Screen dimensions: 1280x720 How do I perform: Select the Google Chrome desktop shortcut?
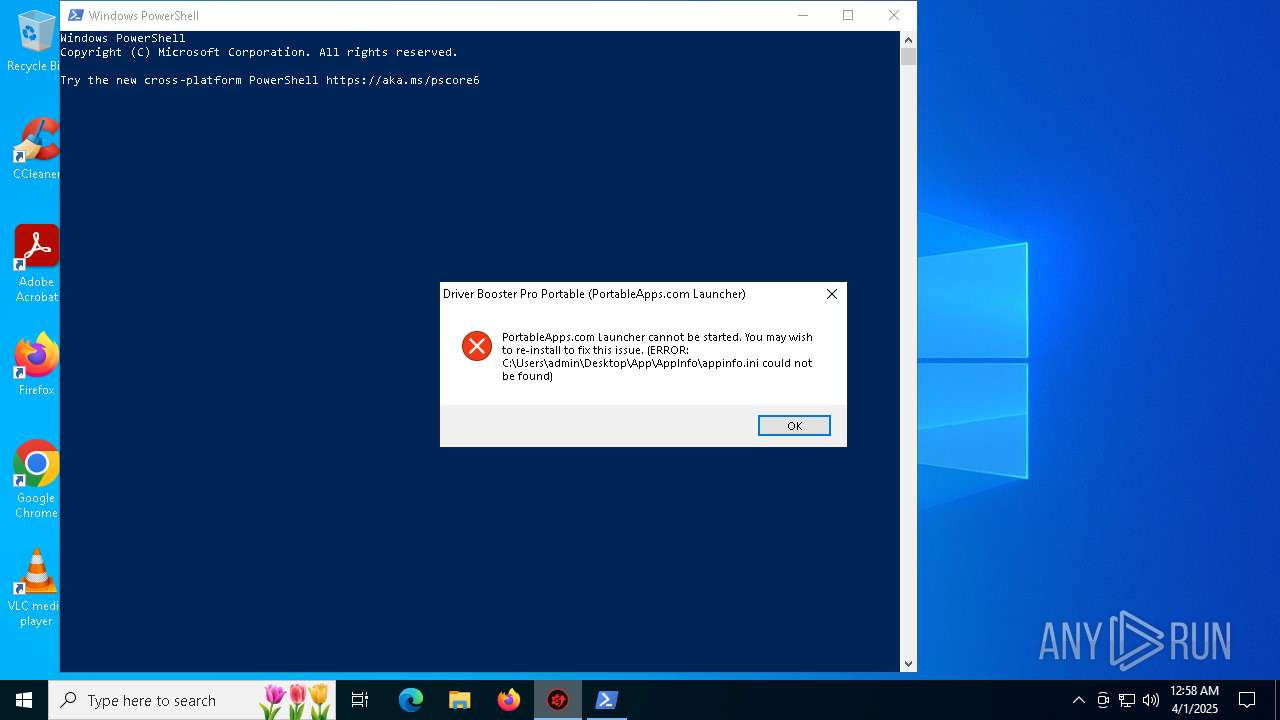(36, 480)
